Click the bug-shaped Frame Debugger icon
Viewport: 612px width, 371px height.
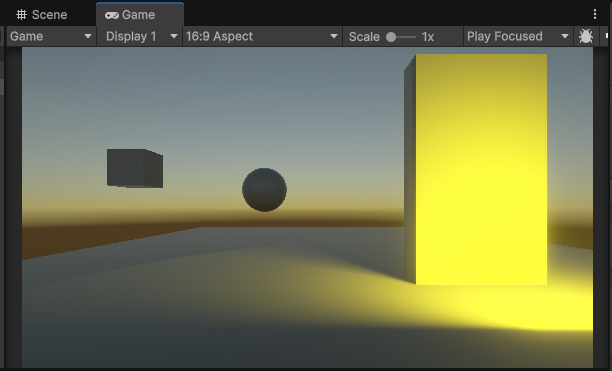585,36
